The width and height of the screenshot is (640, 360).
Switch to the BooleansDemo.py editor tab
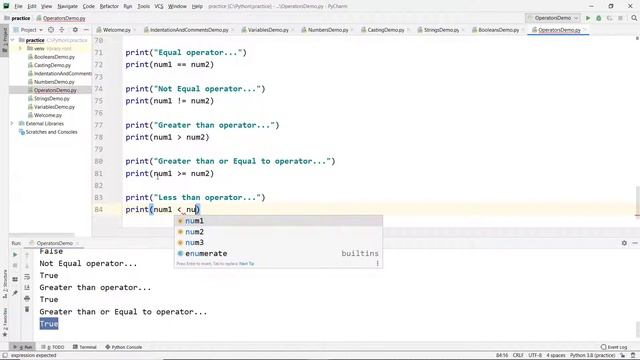pyautogui.click(x=498, y=30)
